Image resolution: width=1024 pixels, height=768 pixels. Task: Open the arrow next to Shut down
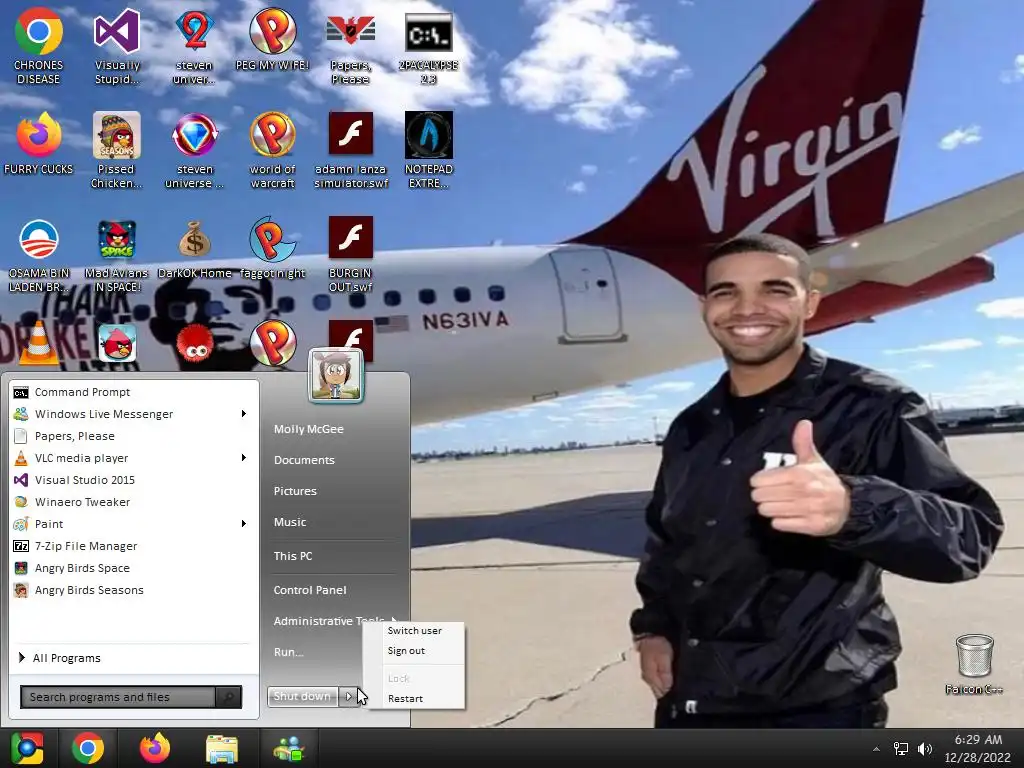click(x=348, y=696)
